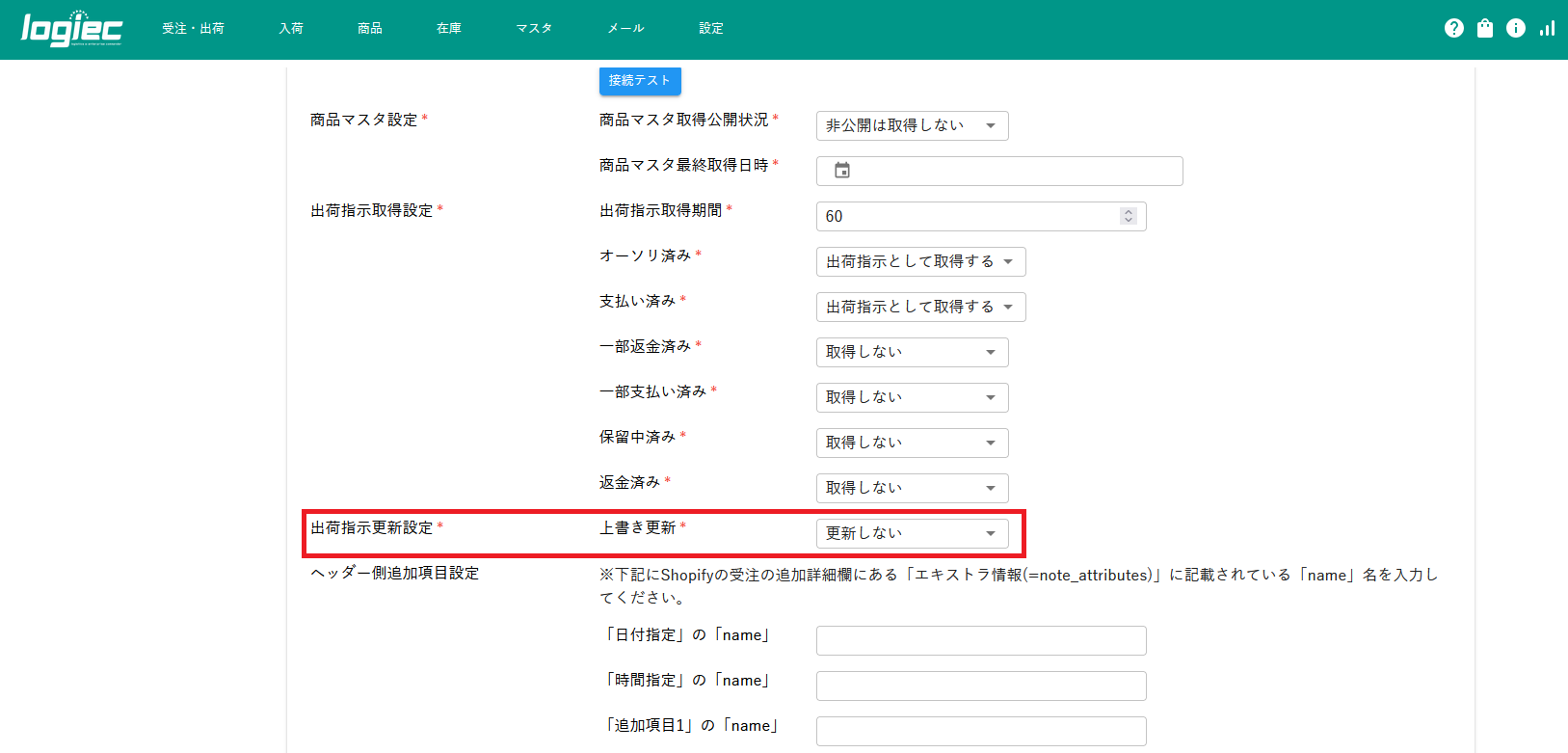Click the 出荷指示取得期間 number spinner arrows
The width and height of the screenshot is (1568, 753).
point(1128,216)
